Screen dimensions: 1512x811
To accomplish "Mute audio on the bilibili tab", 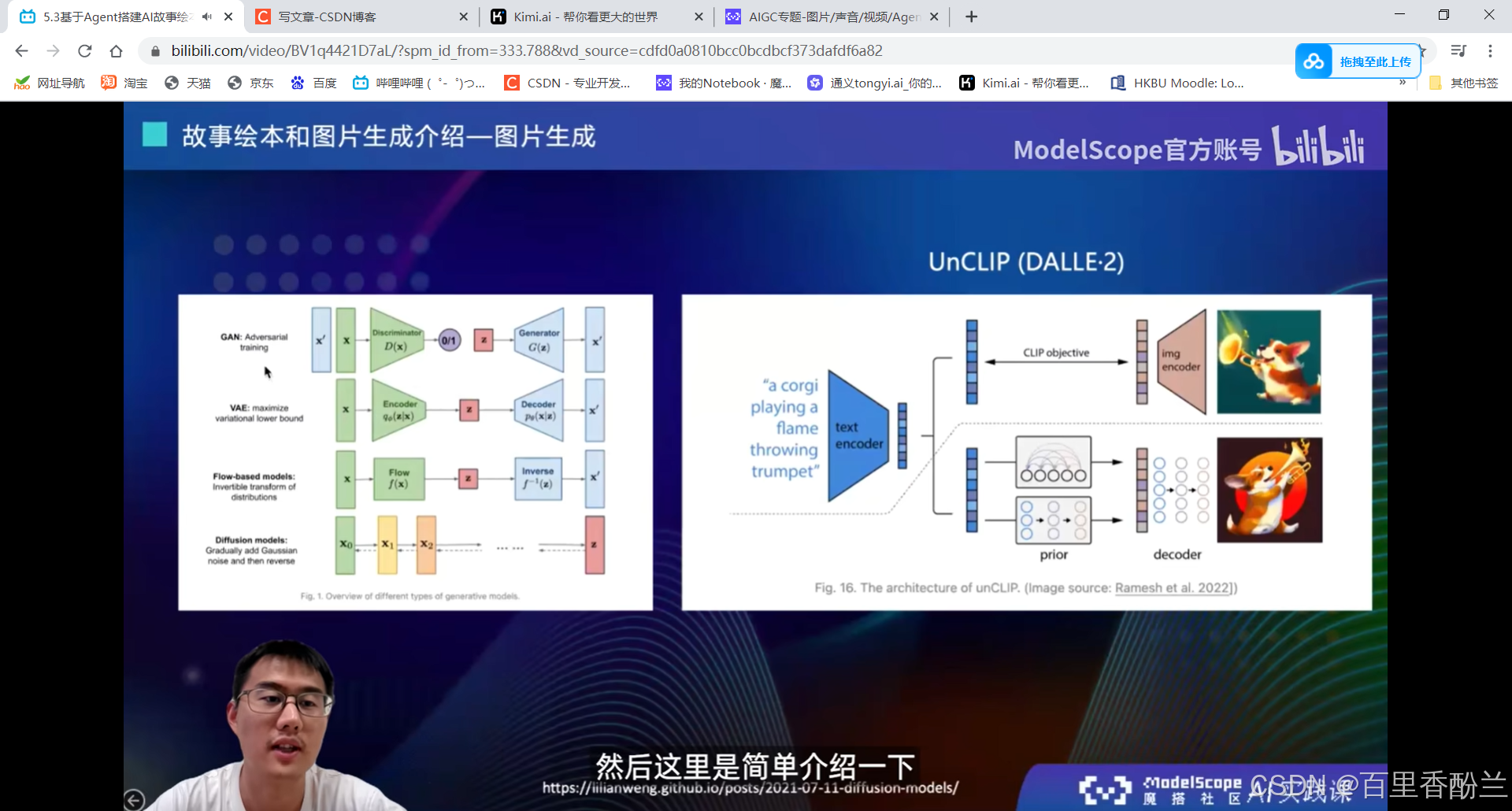I will pos(207,17).
